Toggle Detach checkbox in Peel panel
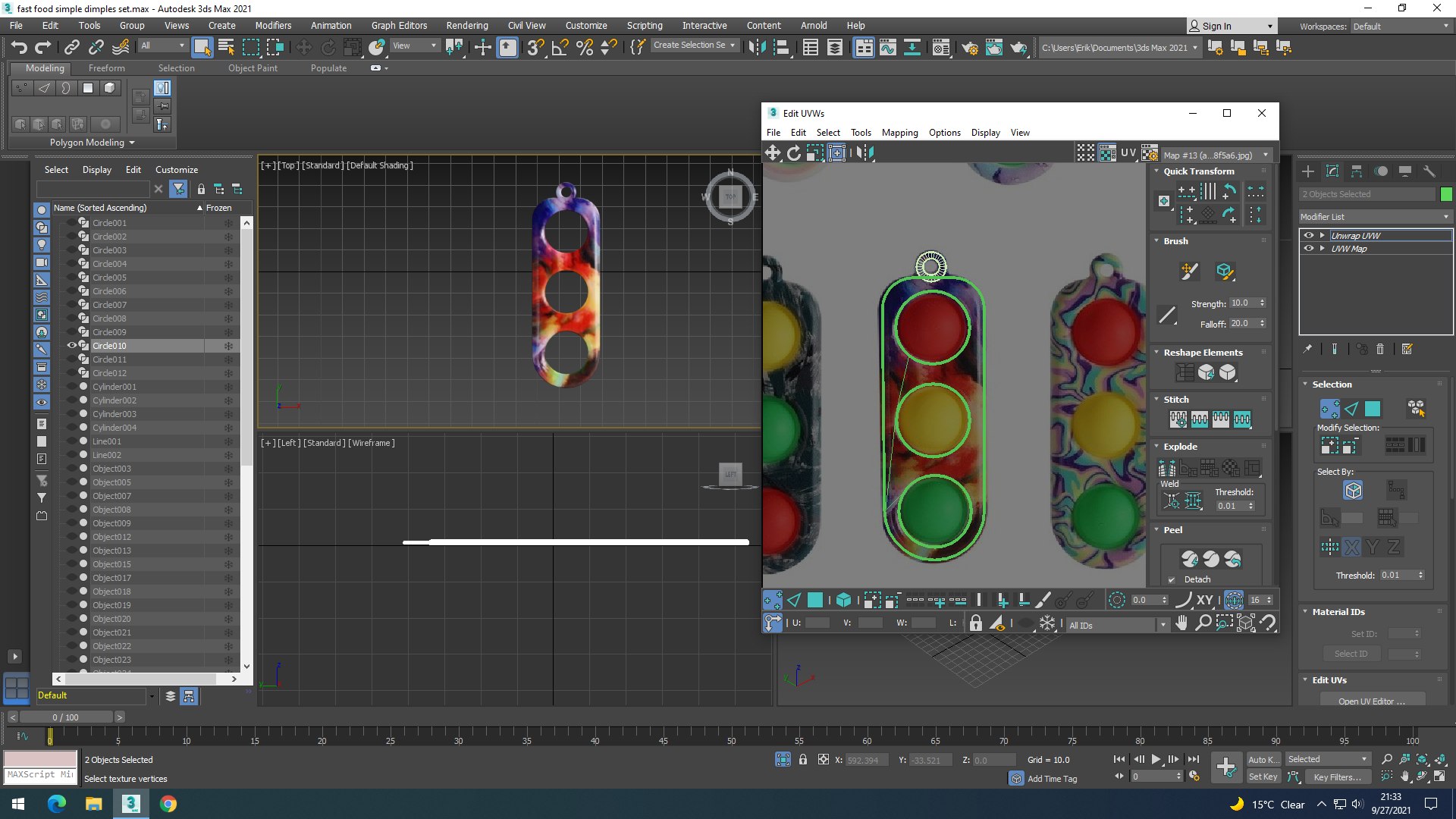 [1172, 579]
